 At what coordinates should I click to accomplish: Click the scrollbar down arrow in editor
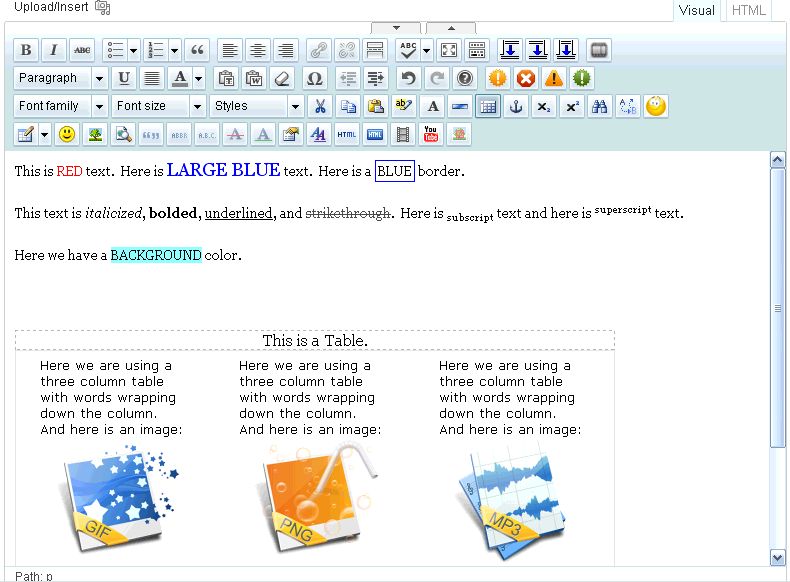(778, 557)
